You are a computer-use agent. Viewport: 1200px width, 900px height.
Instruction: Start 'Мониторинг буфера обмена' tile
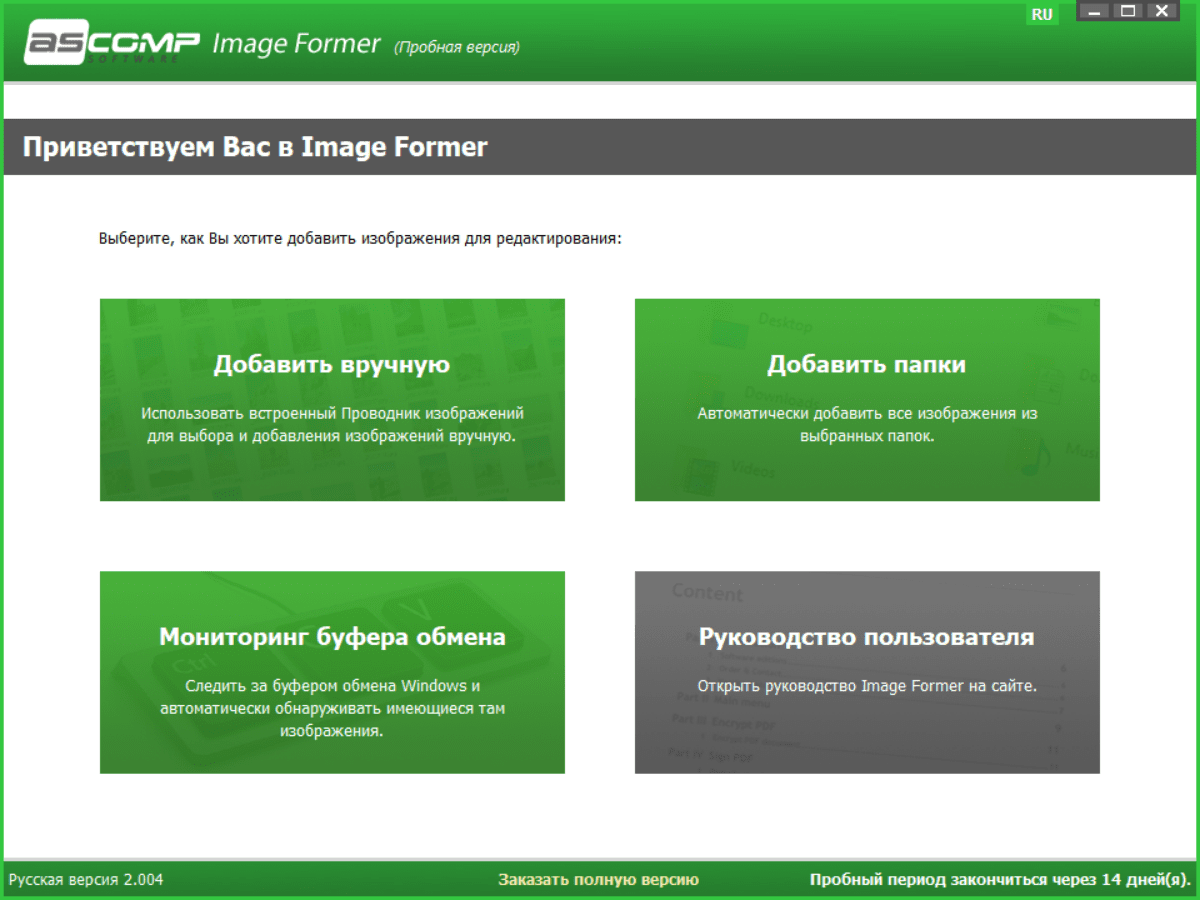[x=332, y=672]
